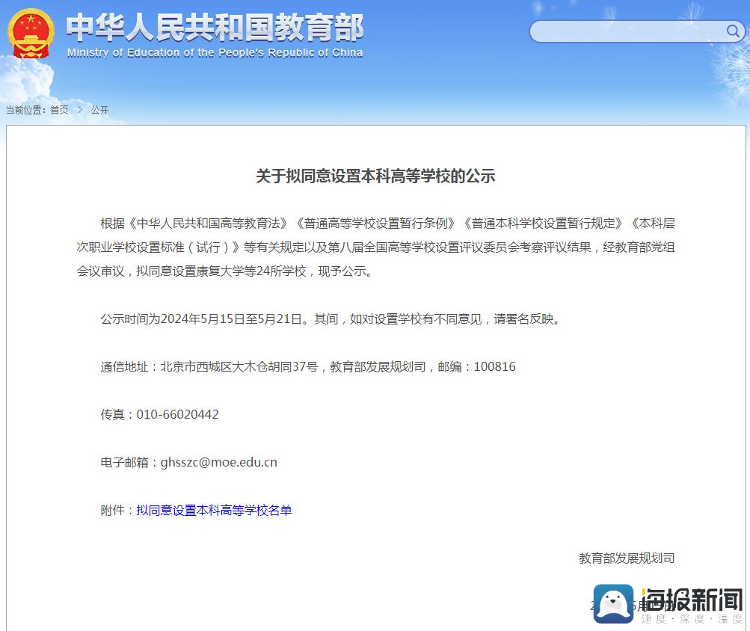
Task: Click the 教育部发展规划司 signature text
Action: tap(627, 558)
